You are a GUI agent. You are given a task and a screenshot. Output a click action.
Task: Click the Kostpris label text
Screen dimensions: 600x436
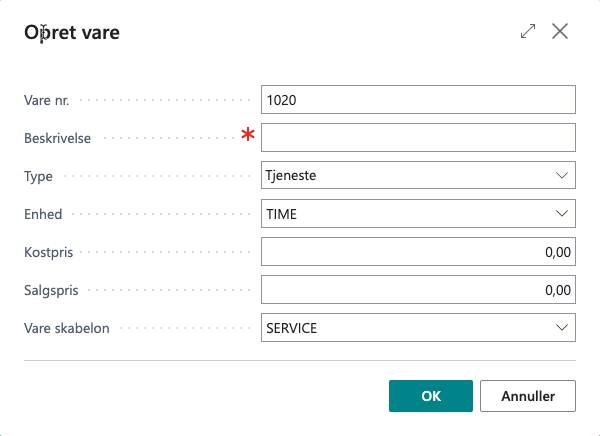(x=49, y=252)
